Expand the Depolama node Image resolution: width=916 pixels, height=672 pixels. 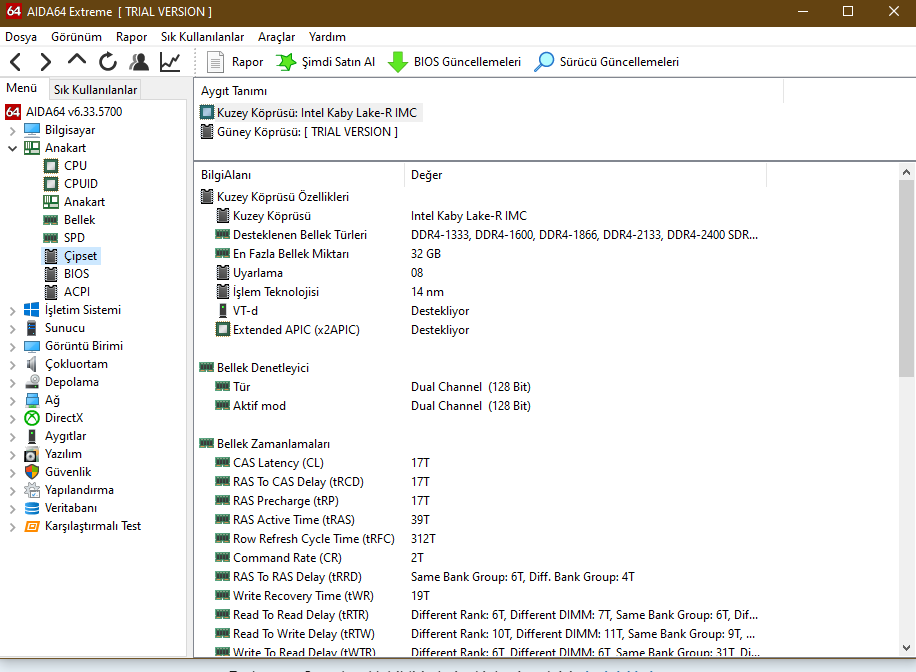[x=12, y=382]
